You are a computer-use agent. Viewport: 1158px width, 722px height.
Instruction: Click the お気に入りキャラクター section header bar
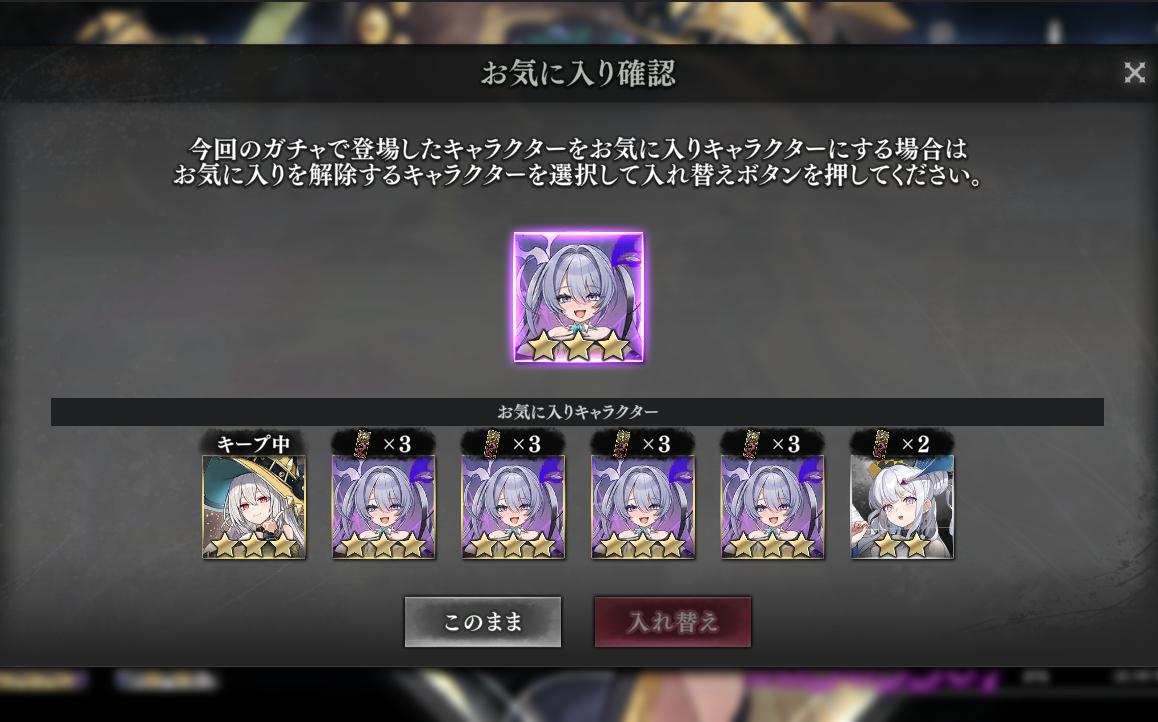578,412
